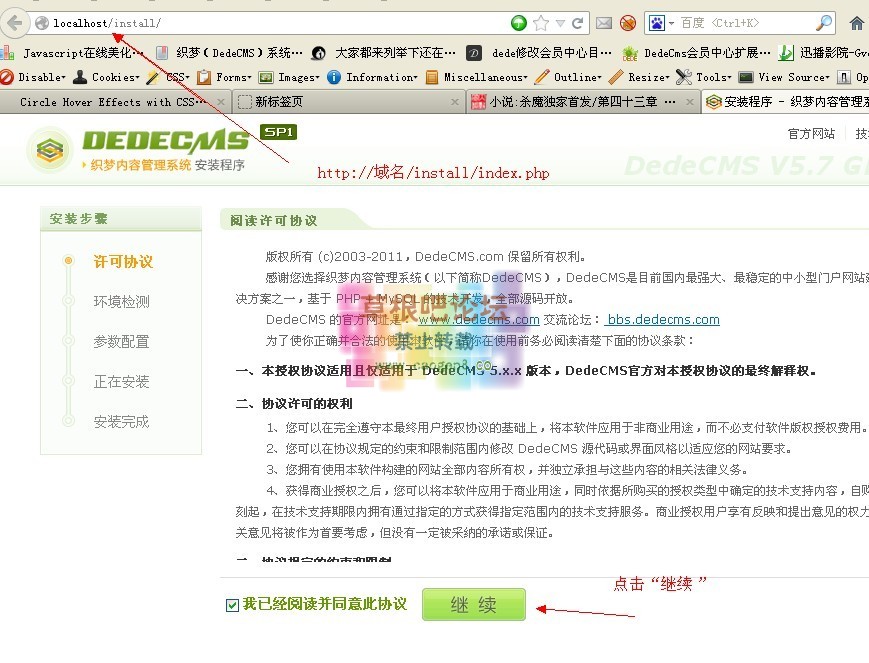Click the mail envelope toolbar icon
The width and height of the screenshot is (869, 663).
(x=604, y=23)
